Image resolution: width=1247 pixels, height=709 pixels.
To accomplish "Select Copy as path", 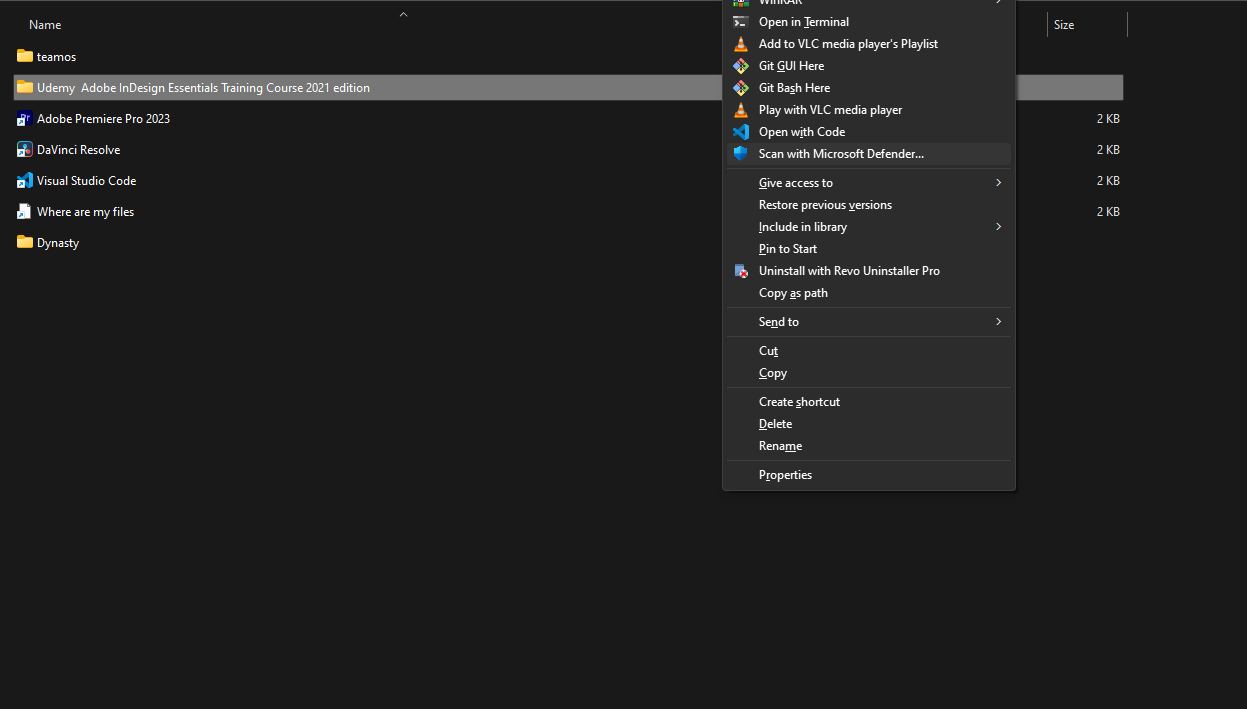I will (x=869, y=293).
